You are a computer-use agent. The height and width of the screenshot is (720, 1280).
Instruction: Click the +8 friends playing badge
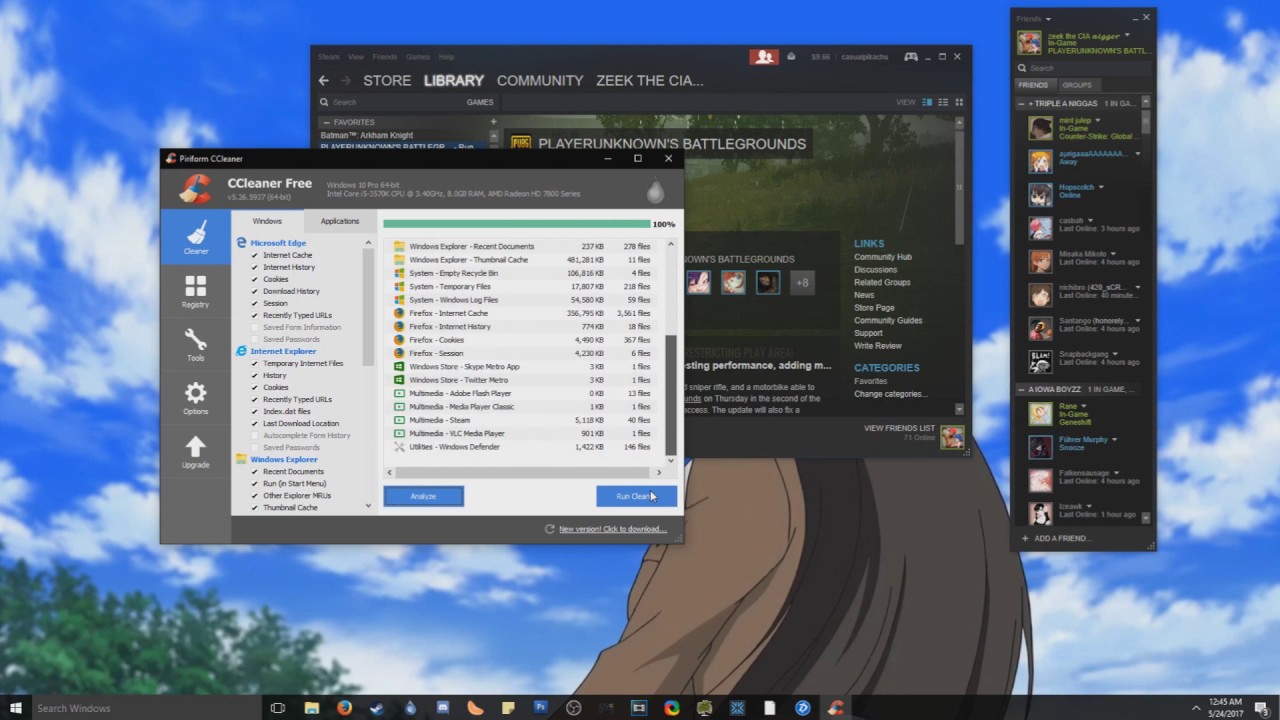802,283
